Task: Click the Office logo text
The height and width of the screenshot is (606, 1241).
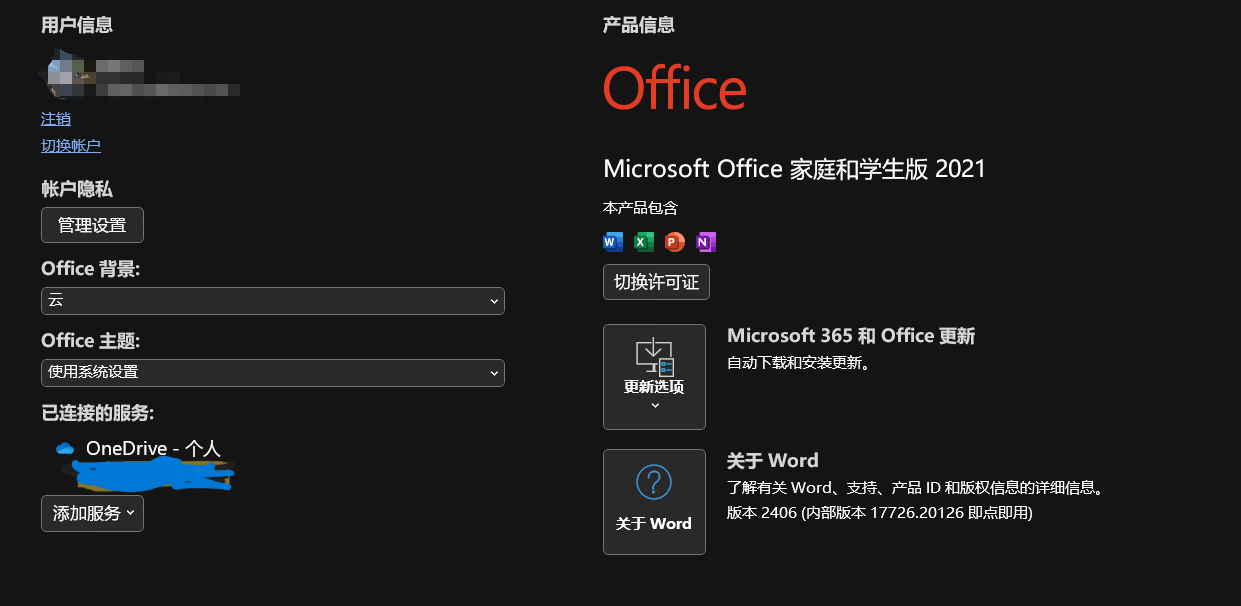Action: (675, 88)
